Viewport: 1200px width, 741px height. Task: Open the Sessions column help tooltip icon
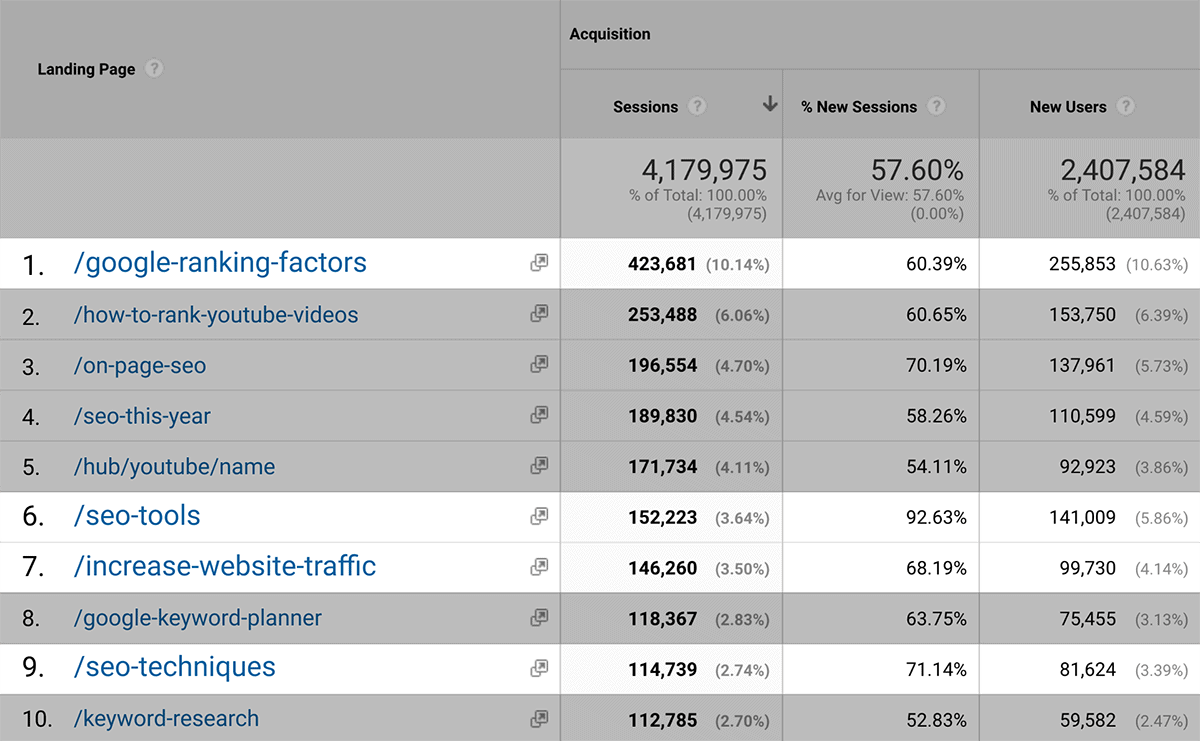coord(698,106)
